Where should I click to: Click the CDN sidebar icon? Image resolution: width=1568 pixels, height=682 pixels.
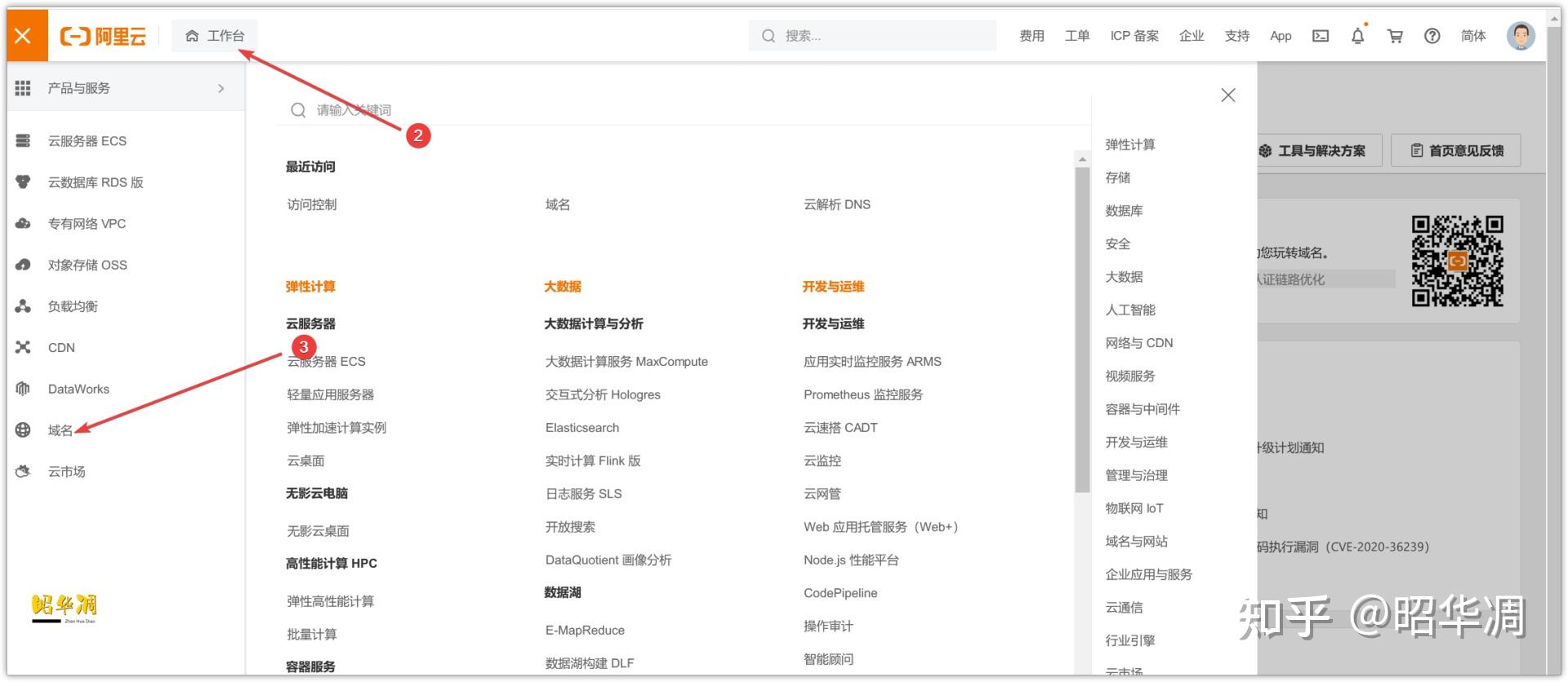pyautogui.click(x=23, y=347)
